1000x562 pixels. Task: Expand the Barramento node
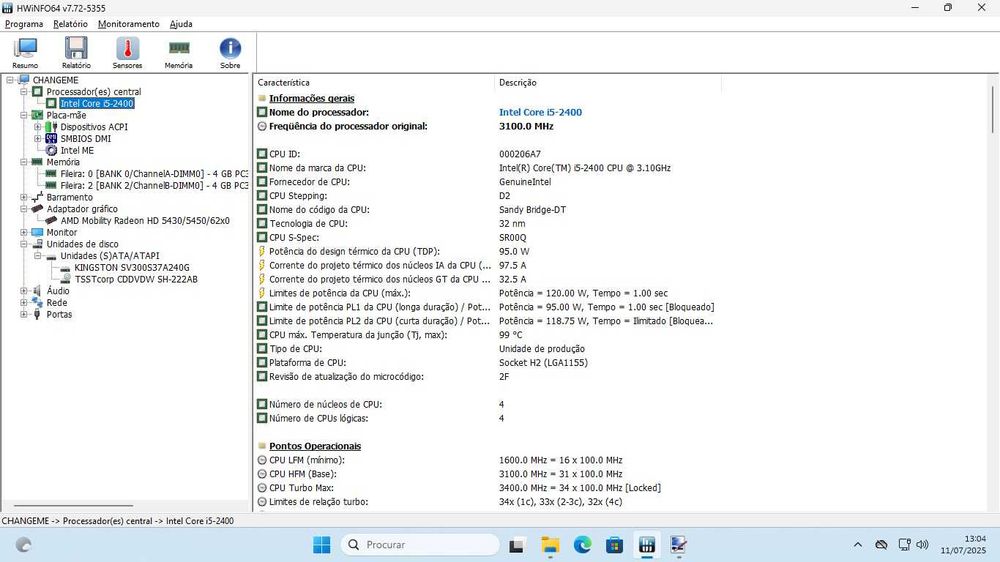24,197
